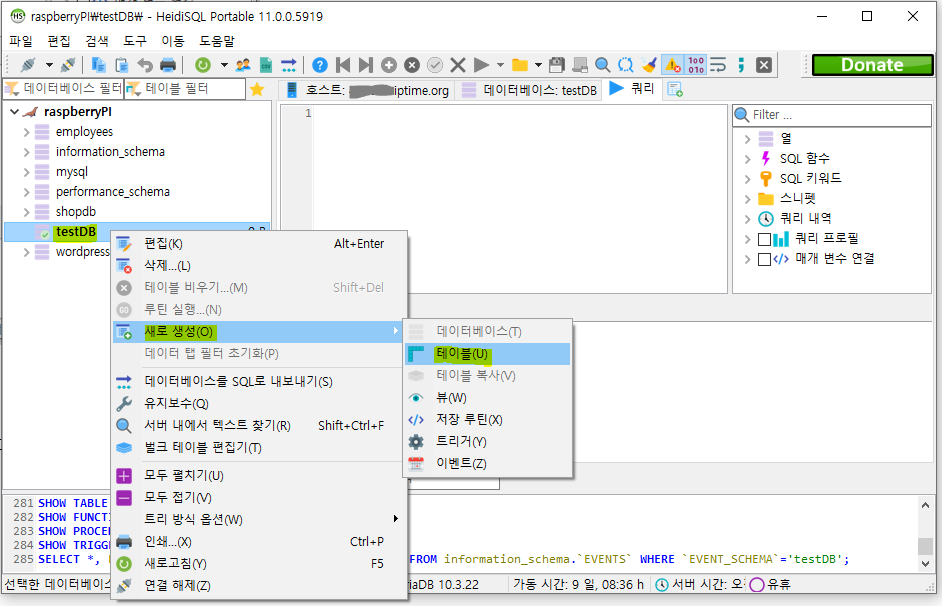Screen dimensions: 942x606
Task: Open the refresh dropdown arrow
Action: pos(224,65)
